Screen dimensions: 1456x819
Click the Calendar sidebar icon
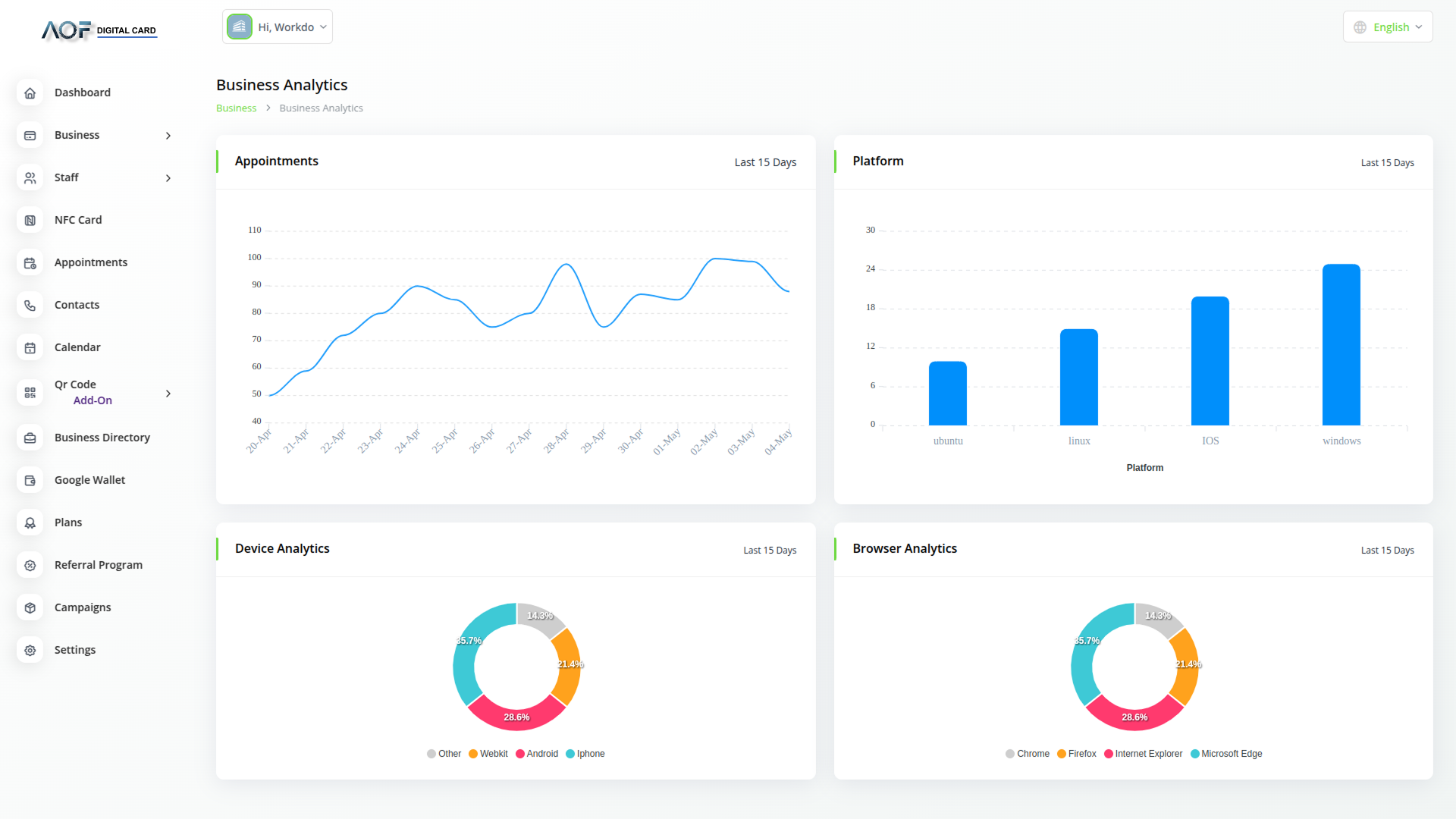(x=30, y=347)
